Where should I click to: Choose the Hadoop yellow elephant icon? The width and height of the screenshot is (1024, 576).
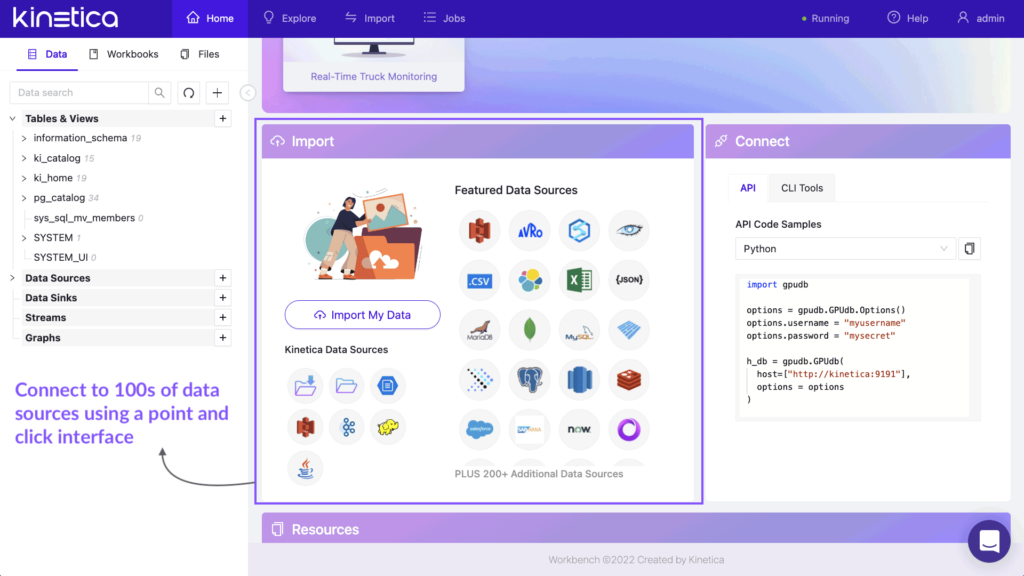pos(388,427)
